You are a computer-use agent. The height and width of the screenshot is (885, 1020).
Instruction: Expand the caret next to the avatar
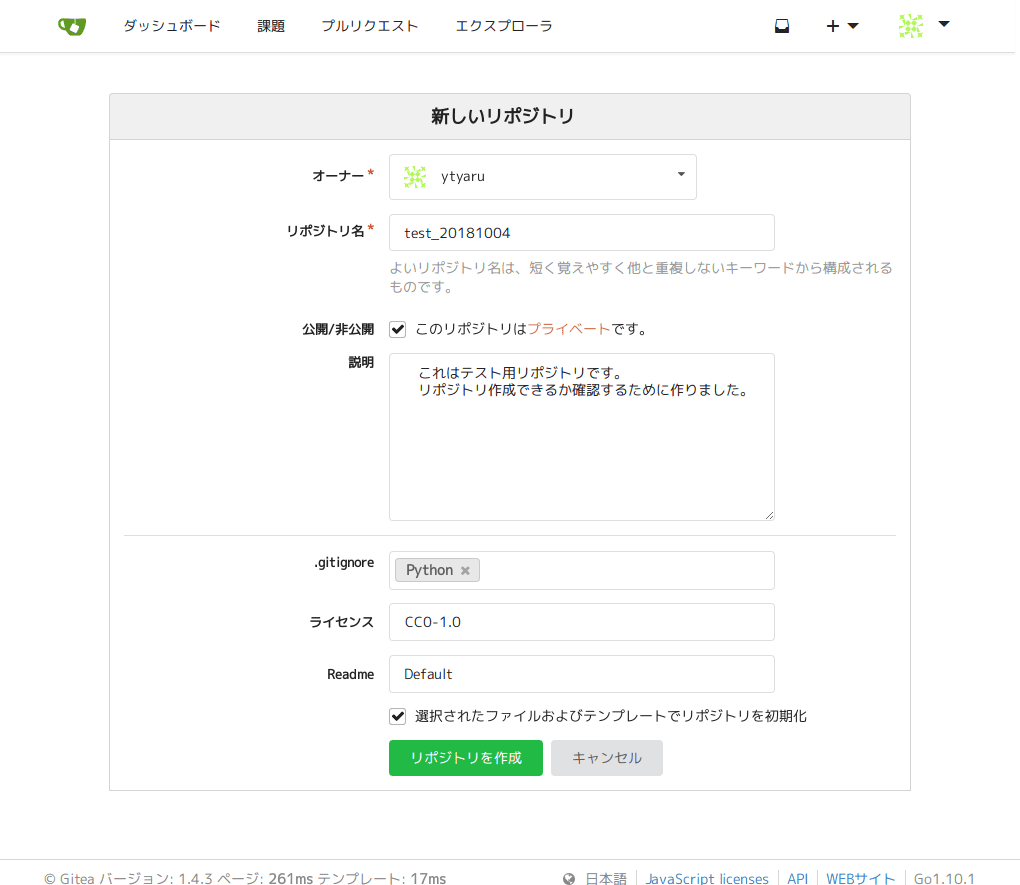941,26
